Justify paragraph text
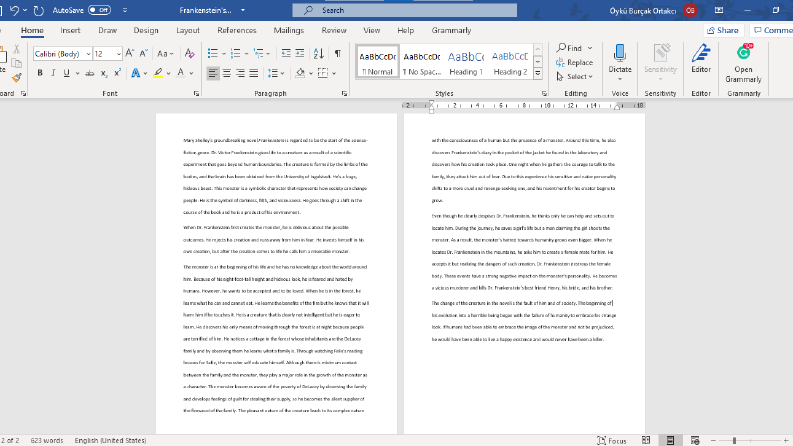Image resolution: width=793 pixels, height=446 pixels. 254,73
